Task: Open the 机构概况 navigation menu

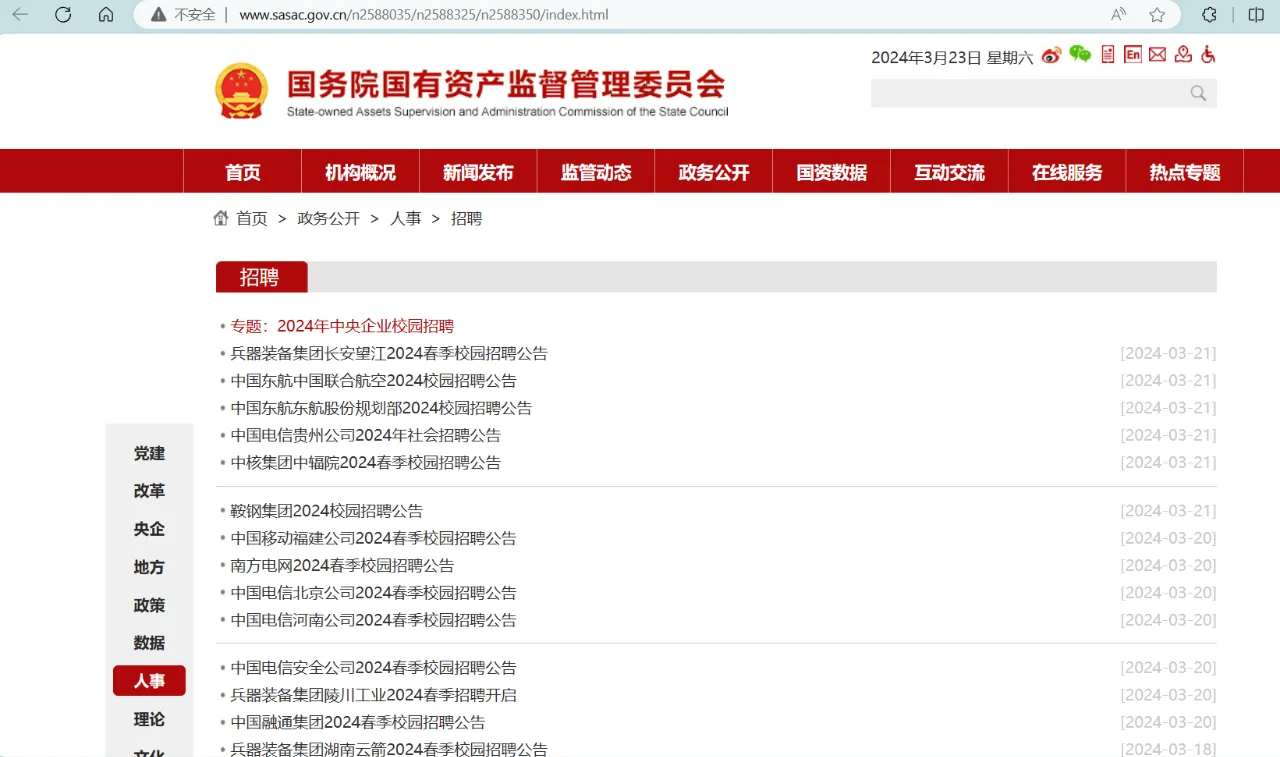Action: pos(361,172)
